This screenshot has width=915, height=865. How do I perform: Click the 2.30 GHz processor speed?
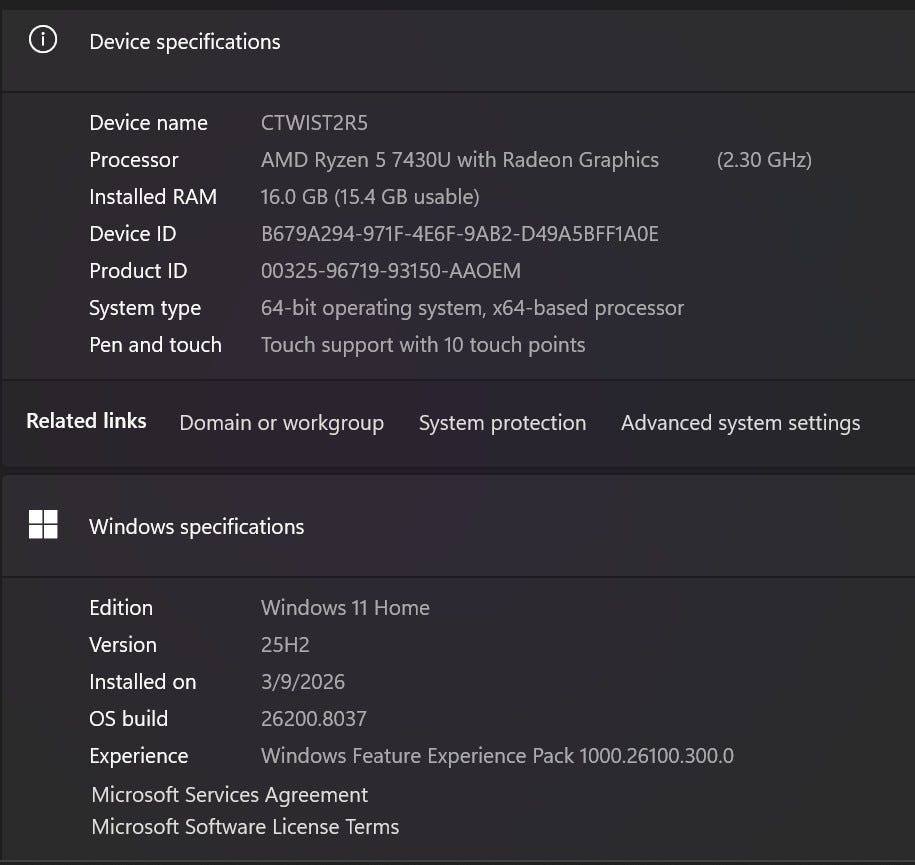pyautogui.click(x=764, y=160)
